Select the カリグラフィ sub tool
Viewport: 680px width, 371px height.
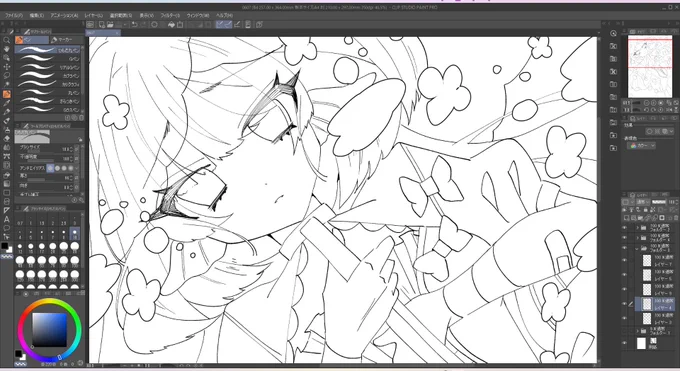[48, 84]
